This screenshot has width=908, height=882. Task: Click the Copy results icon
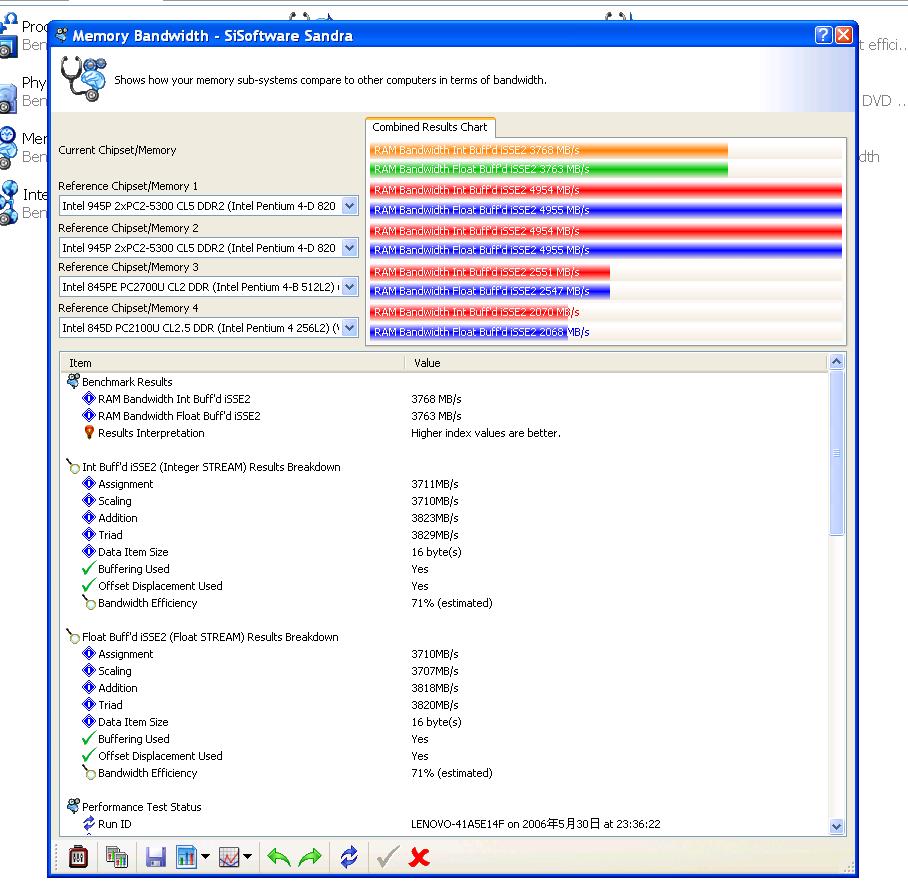(117, 857)
